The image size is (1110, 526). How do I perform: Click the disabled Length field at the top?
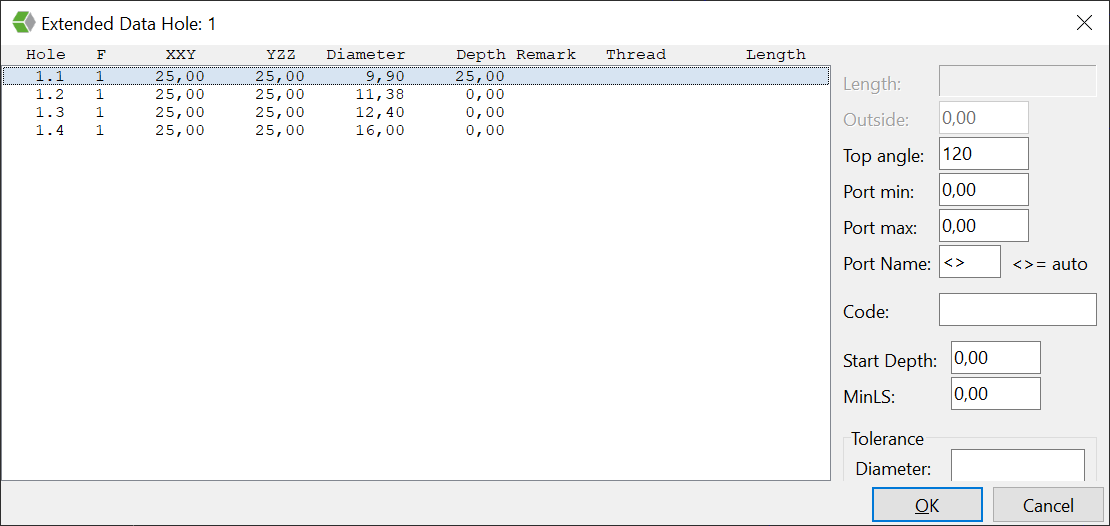(1017, 81)
